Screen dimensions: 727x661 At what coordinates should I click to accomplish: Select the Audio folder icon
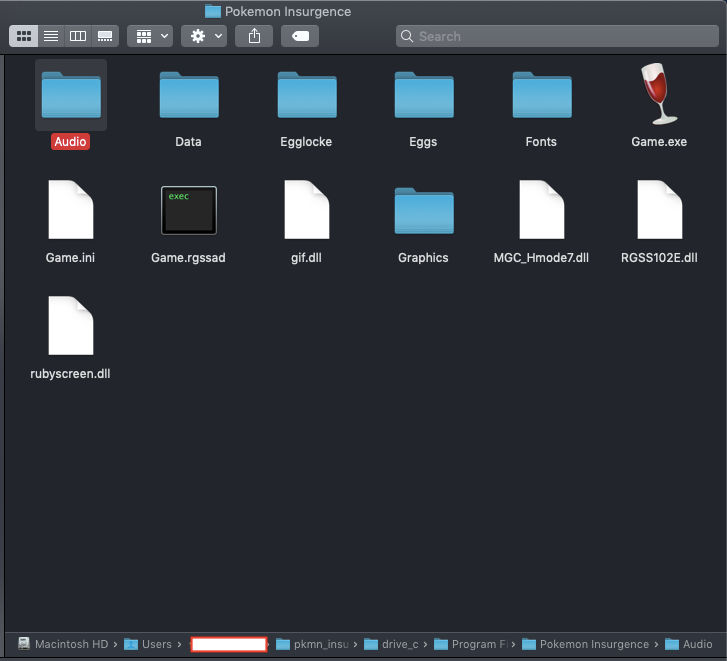pyautogui.click(x=71, y=95)
